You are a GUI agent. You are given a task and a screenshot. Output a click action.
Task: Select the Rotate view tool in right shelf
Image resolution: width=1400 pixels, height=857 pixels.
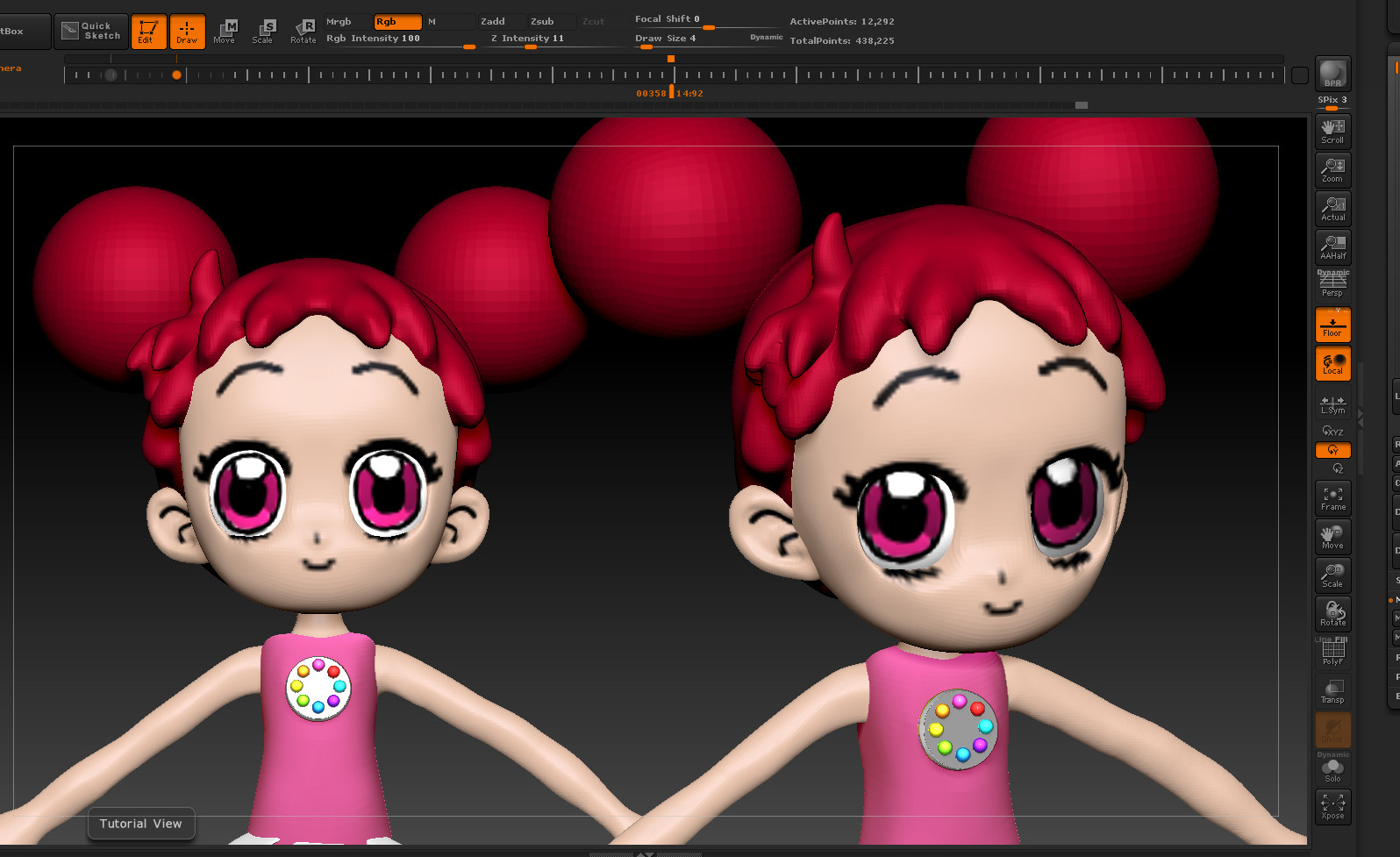[1332, 614]
